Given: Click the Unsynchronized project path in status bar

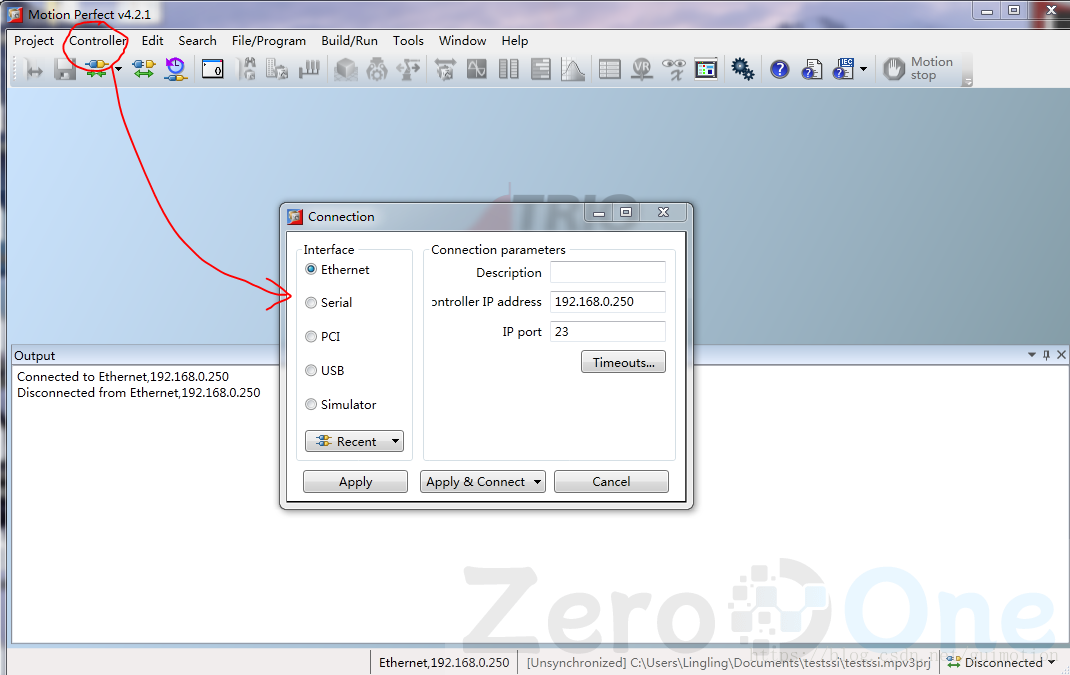Looking at the screenshot, I should (729, 663).
